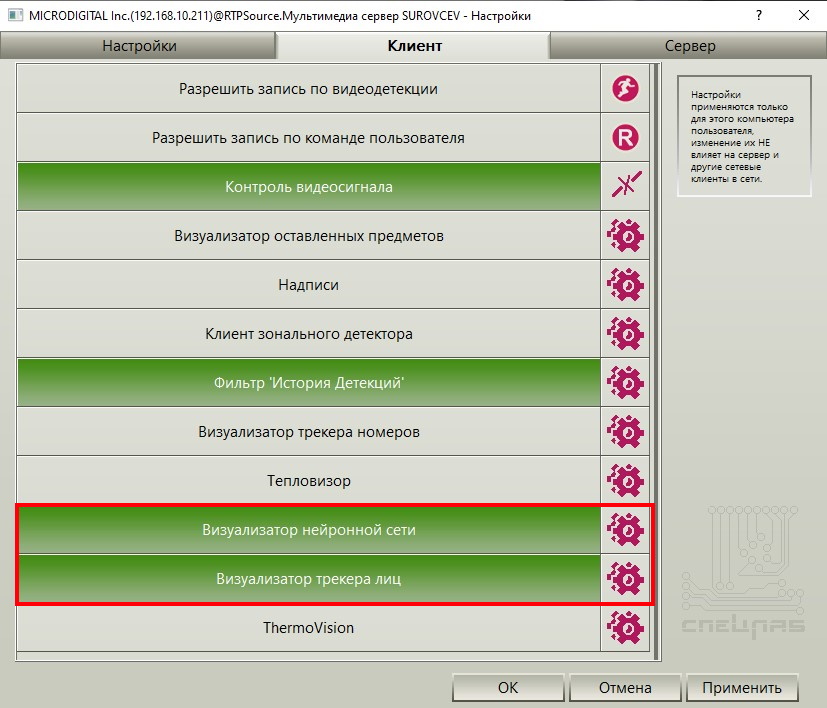Open gear settings for Визуализатор нейронной сети
The height and width of the screenshot is (708, 827).
(x=625, y=529)
